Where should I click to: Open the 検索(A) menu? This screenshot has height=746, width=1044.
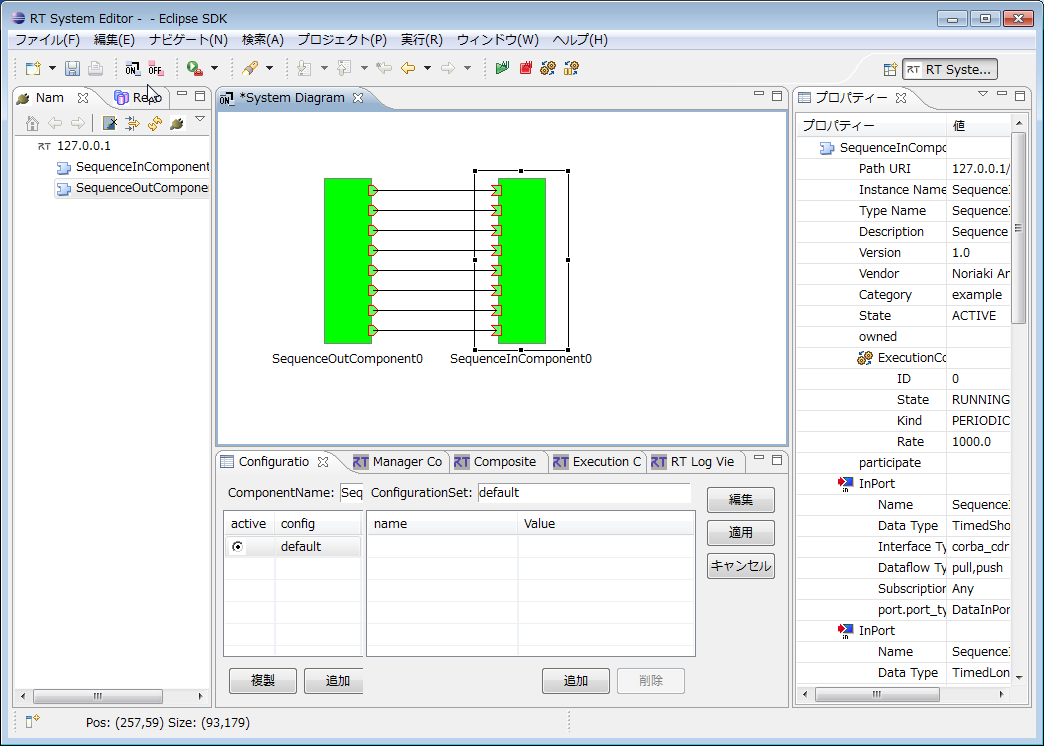pyautogui.click(x=262, y=40)
